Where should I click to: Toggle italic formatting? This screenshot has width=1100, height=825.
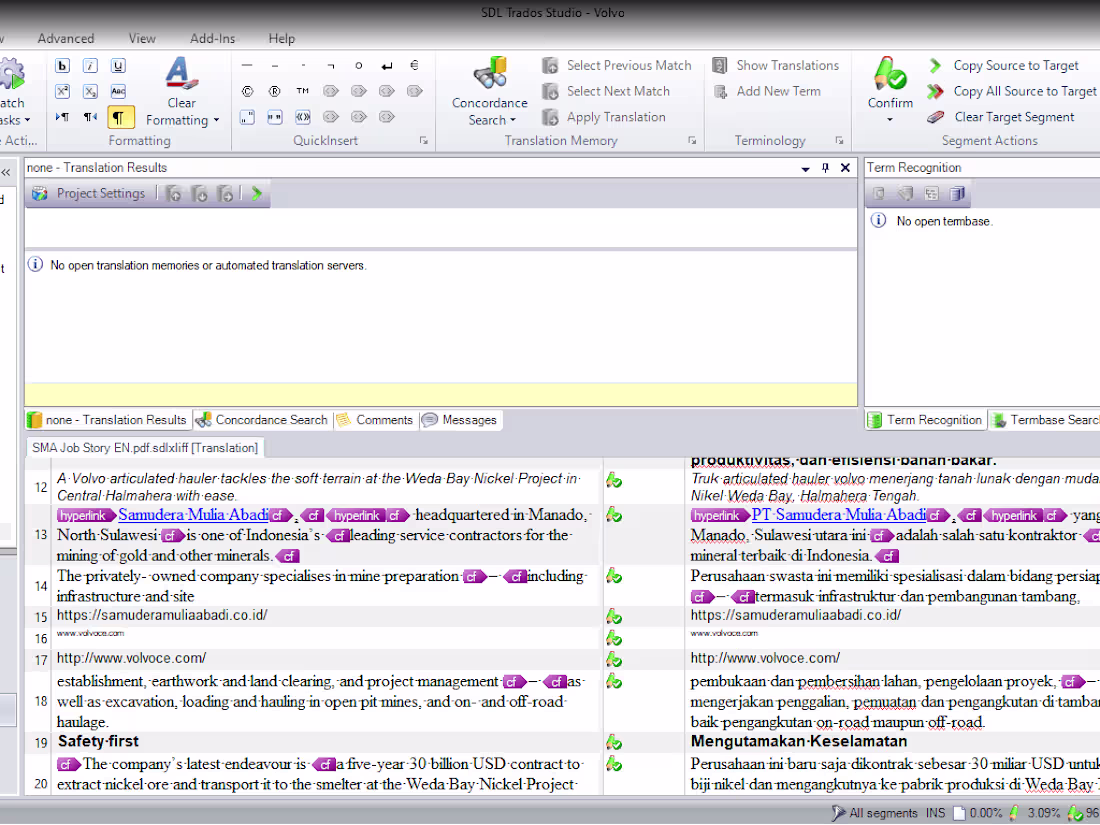[90, 65]
